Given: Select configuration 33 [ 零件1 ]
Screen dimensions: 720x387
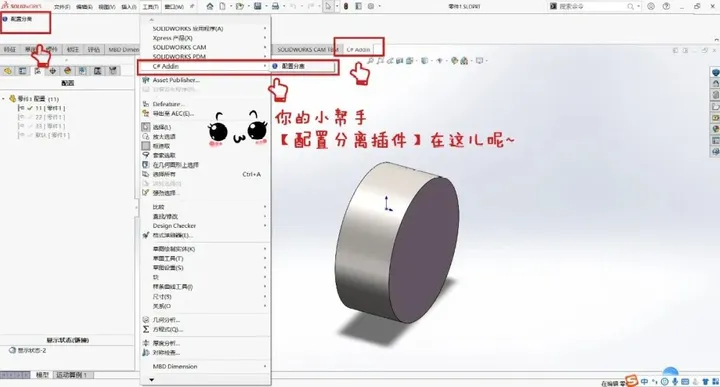Looking at the screenshot, I should point(50,126).
